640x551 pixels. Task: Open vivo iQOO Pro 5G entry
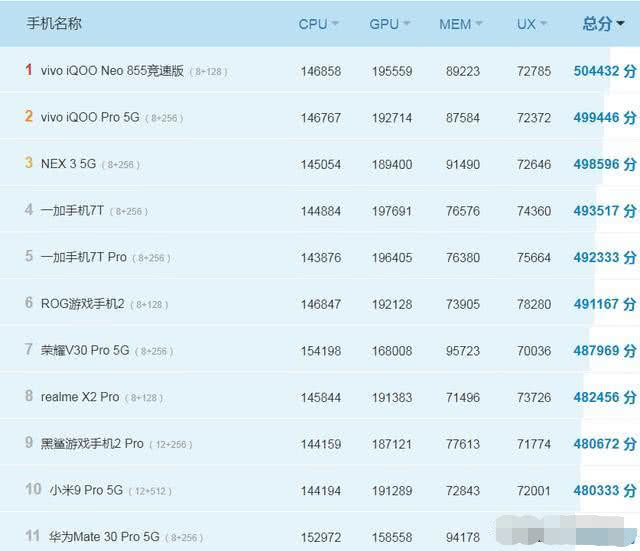tap(90, 117)
